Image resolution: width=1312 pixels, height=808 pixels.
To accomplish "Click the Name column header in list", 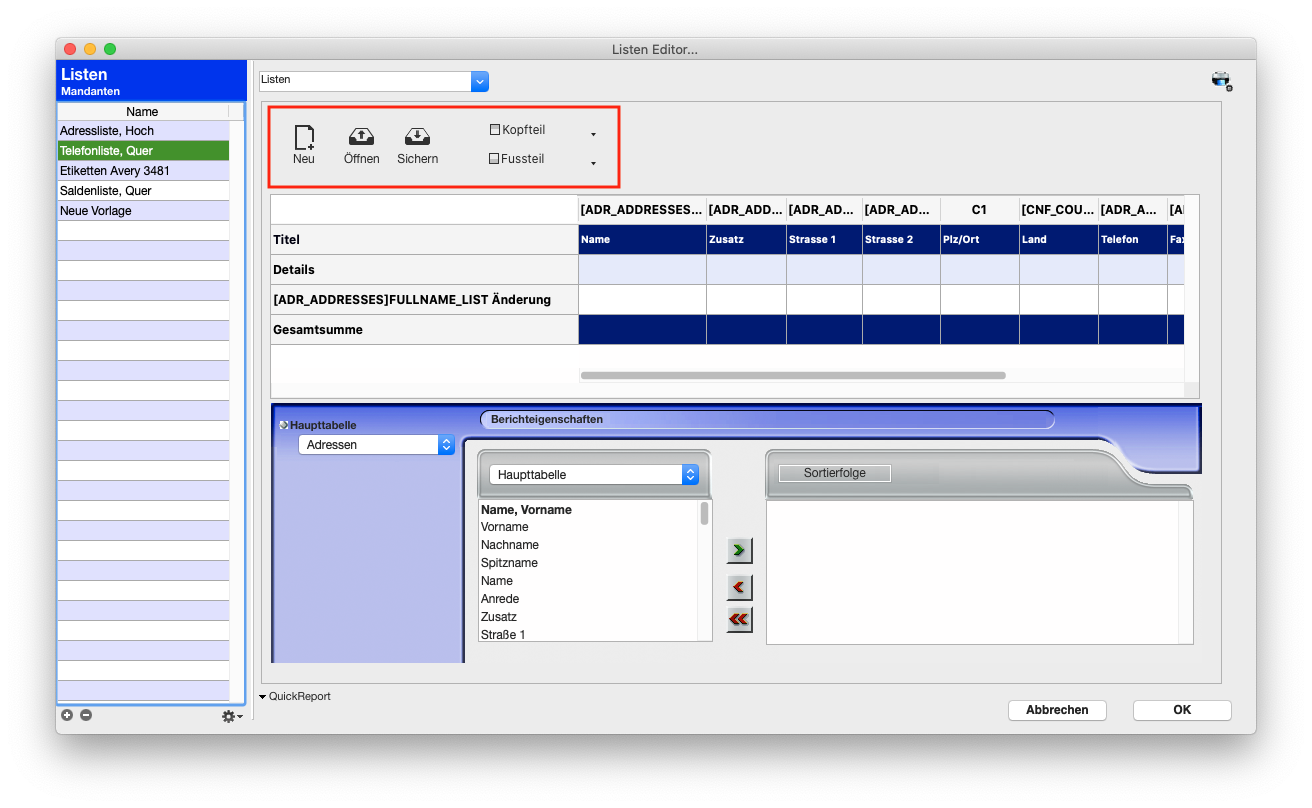I will (143, 112).
